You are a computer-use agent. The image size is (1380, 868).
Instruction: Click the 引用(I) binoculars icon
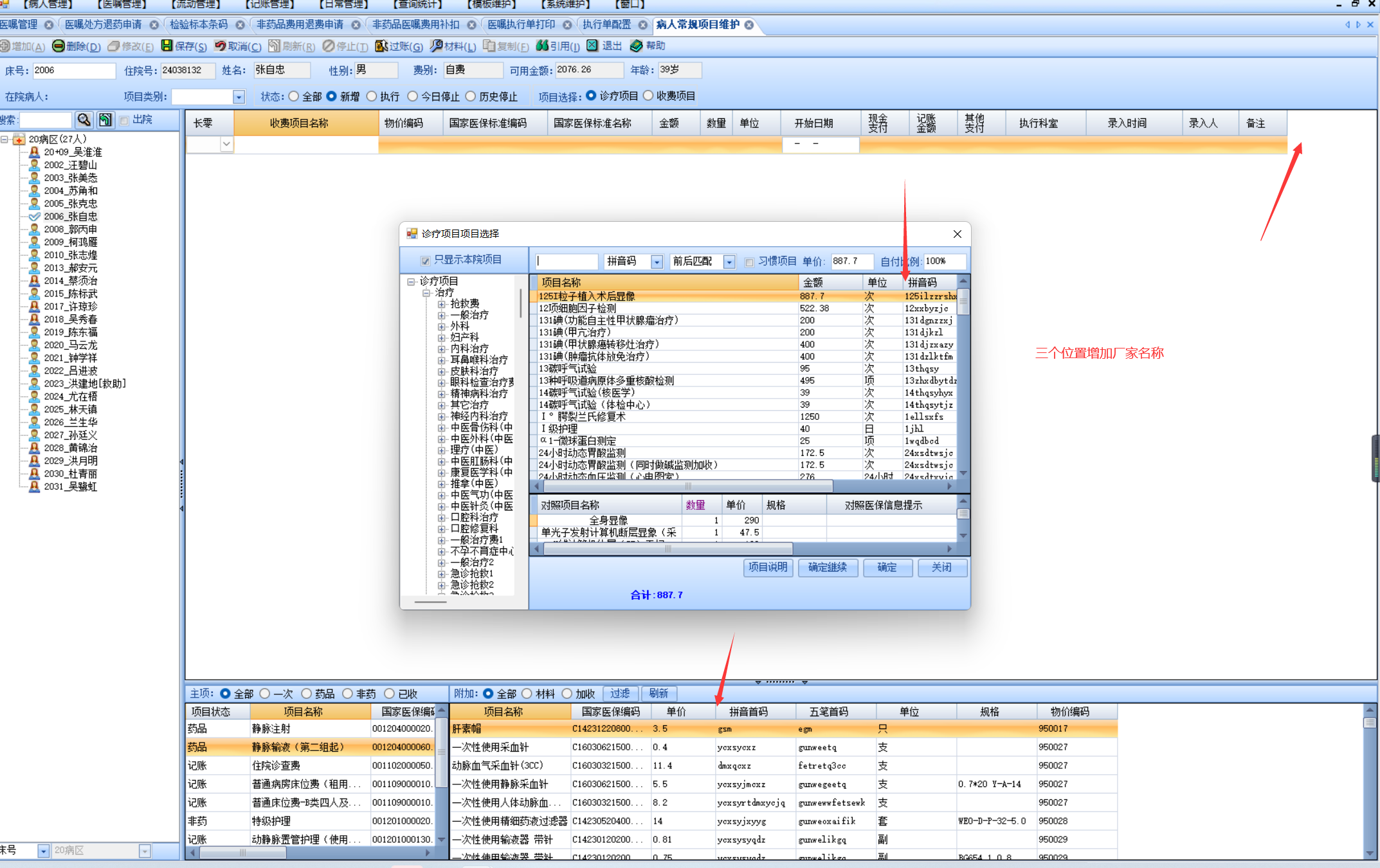542,46
